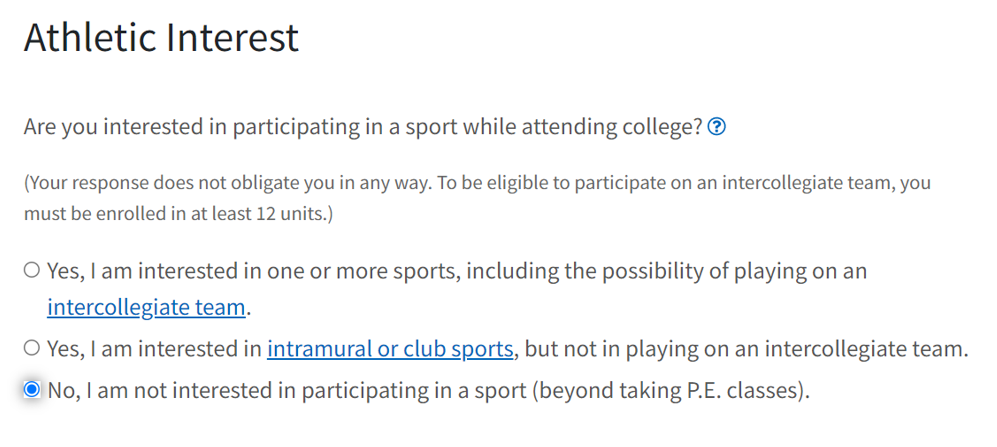Click the 'Athletic Interest' page heading

click(161, 37)
